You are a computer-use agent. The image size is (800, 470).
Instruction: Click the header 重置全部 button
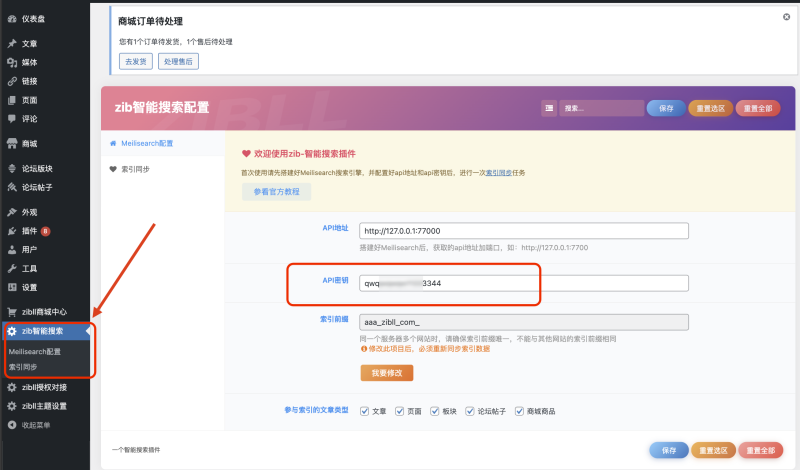click(x=758, y=108)
